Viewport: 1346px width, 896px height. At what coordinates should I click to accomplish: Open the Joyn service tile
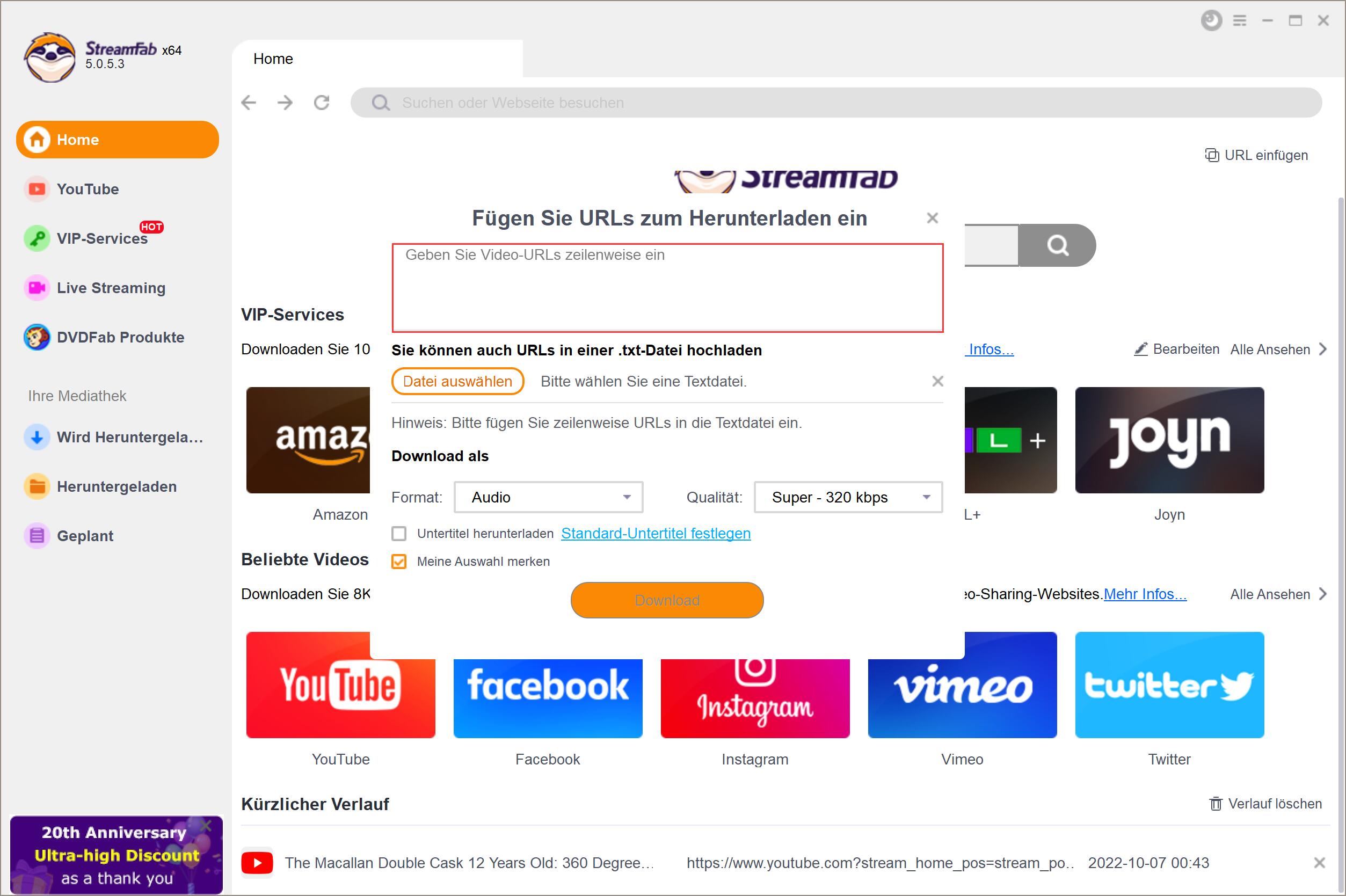pyautogui.click(x=1169, y=440)
